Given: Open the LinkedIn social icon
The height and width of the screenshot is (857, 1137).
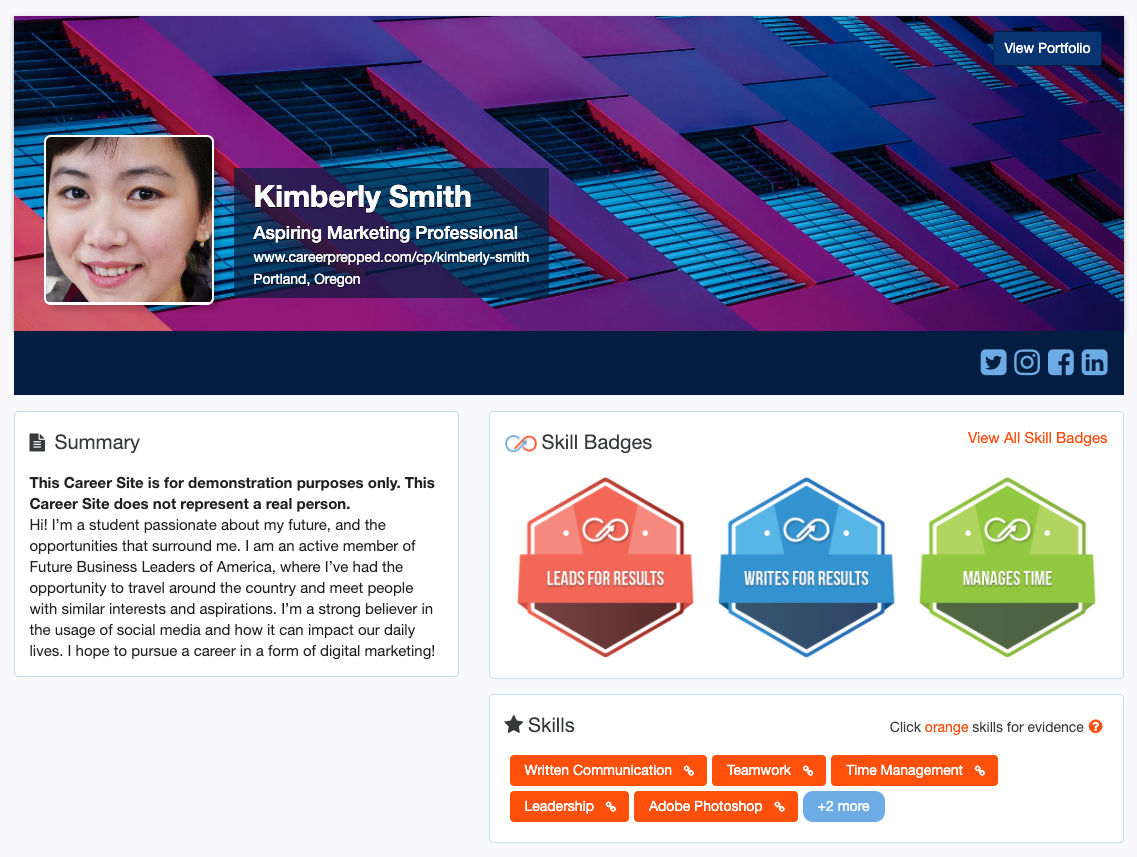Looking at the screenshot, I should click(1095, 362).
